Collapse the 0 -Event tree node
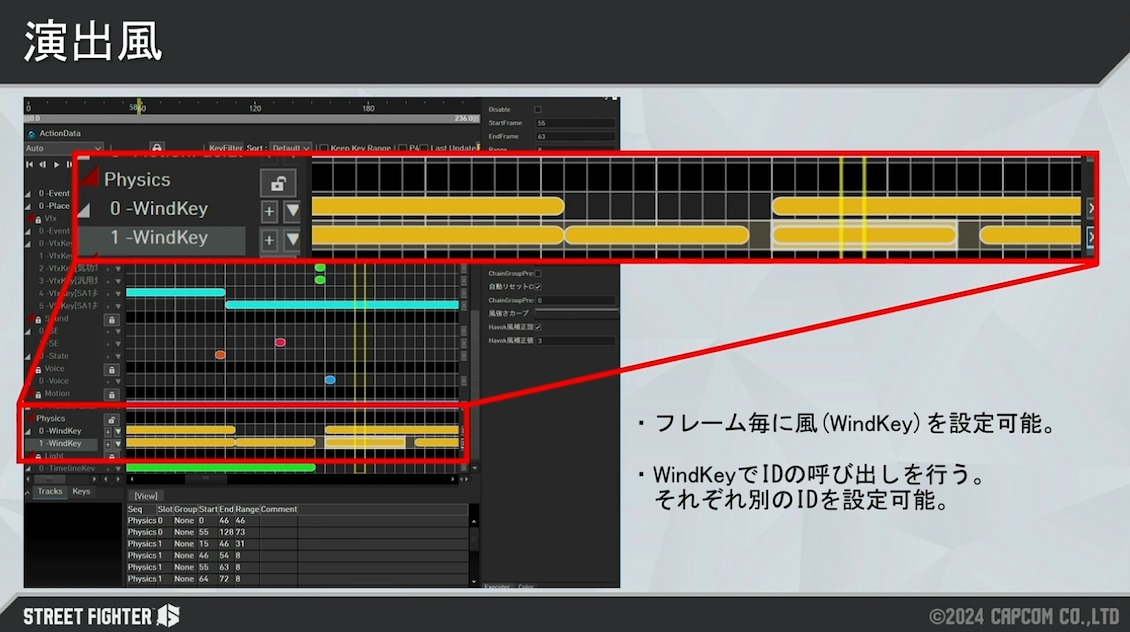The image size is (1130, 632). point(29,194)
